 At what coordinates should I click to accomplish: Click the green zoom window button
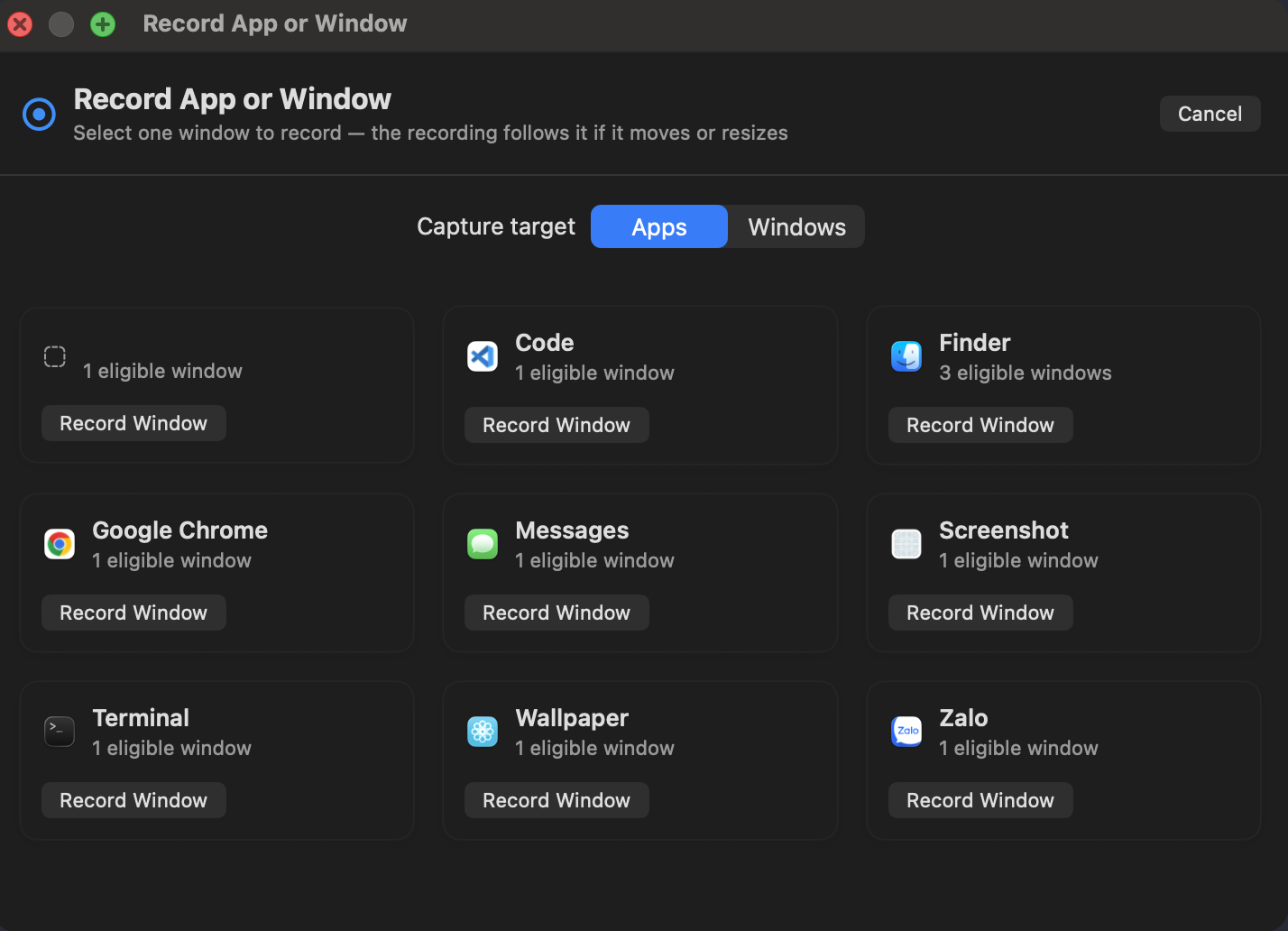coord(103,24)
